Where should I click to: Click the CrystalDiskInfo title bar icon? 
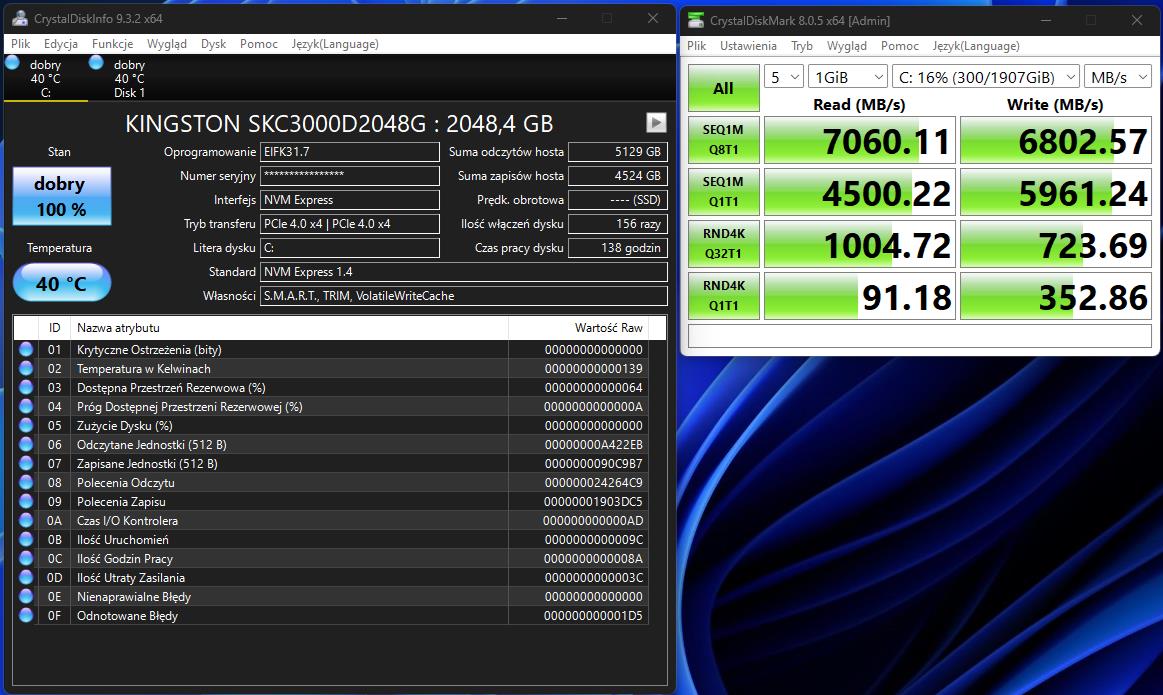click(19, 19)
